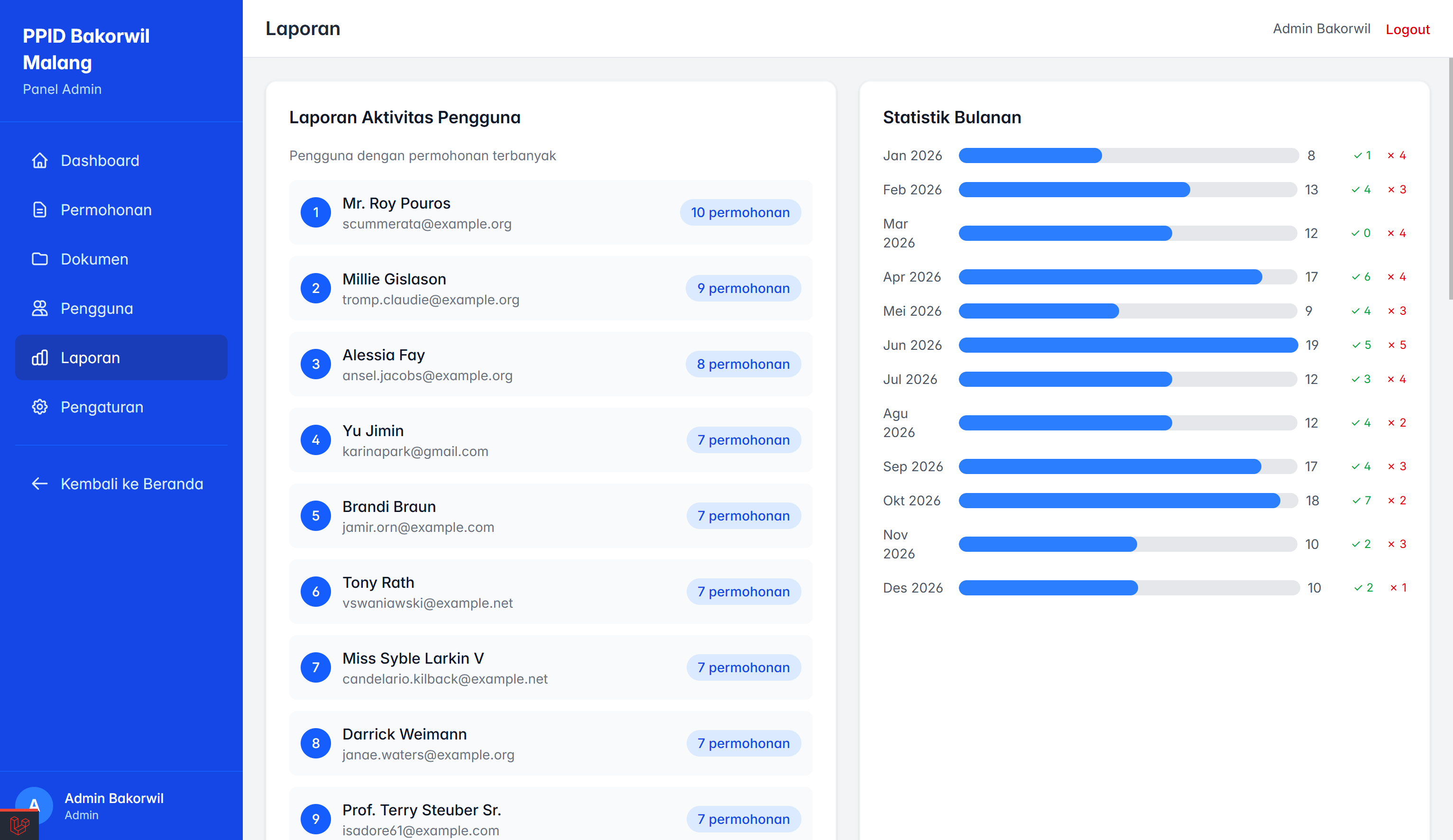Open Pengaturan settings
The width and height of the screenshot is (1453, 840).
click(x=121, y=407)
